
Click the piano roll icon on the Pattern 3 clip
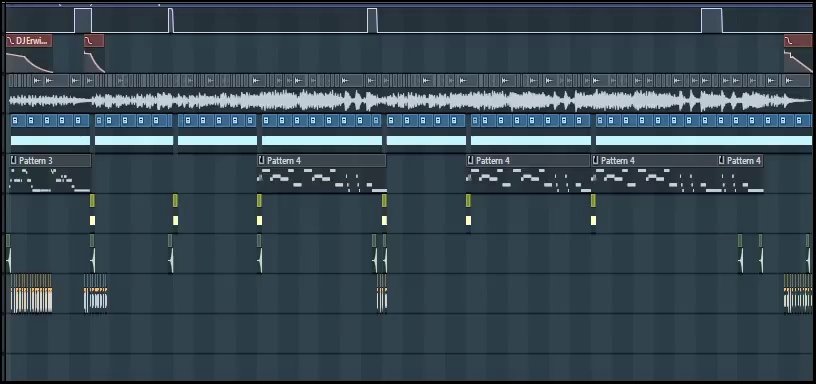pos(14,160)
